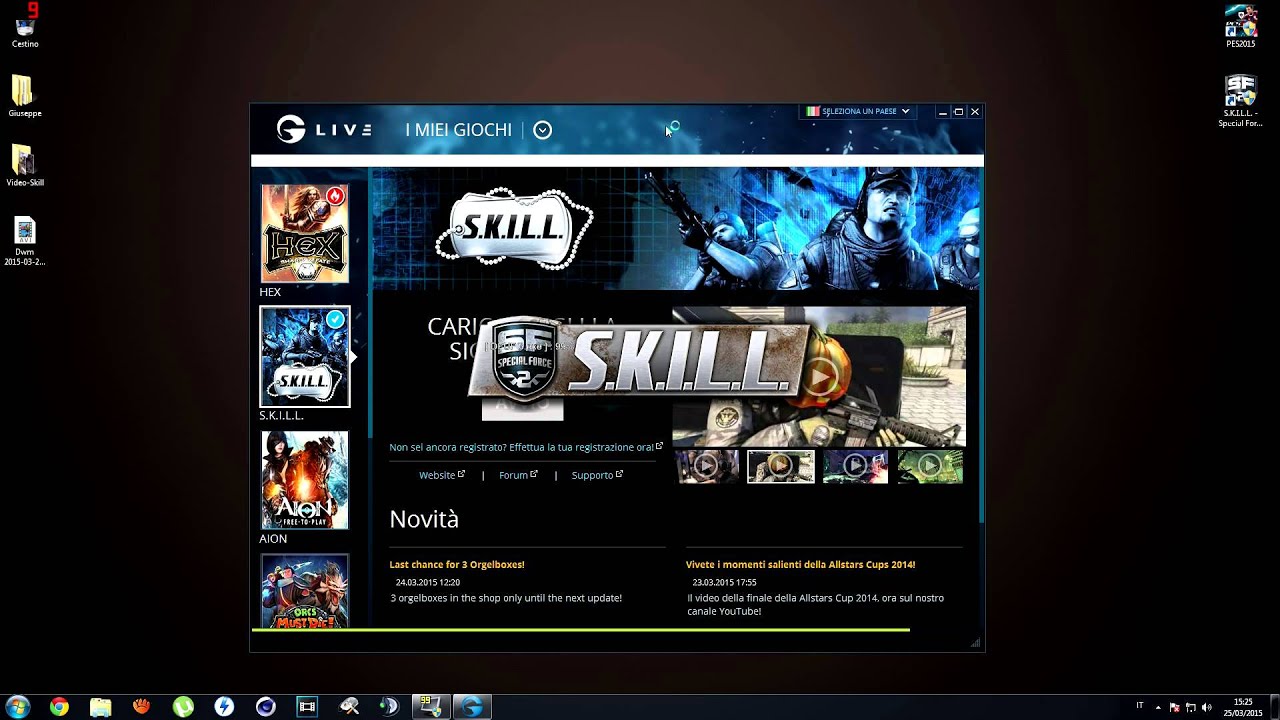This screenshot has width=1280, height=720.
Task: Open the I MIEI GIOCHI menu
Action: (x=458, y=130)
